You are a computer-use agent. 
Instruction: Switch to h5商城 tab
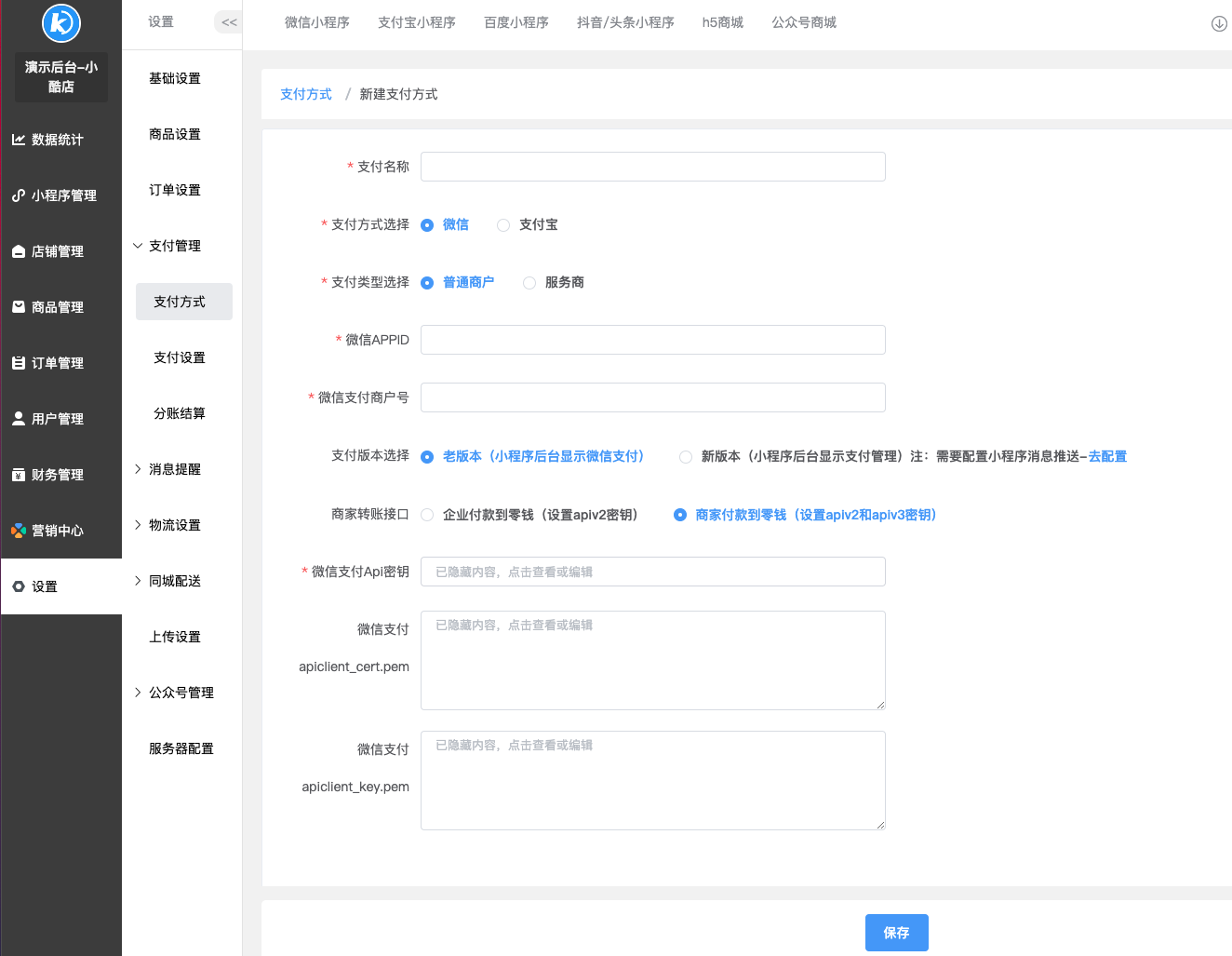pos(723,22)
